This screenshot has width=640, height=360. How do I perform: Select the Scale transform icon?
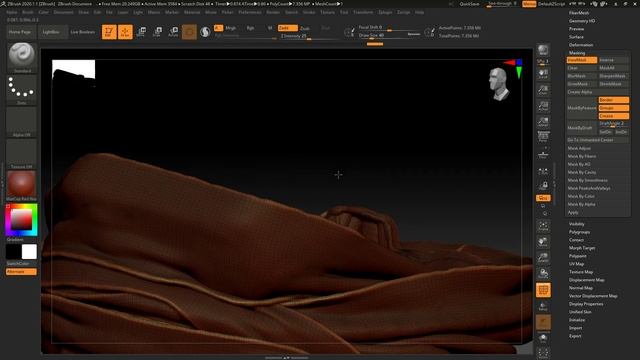pyautogui.click(x=157, y=32)
